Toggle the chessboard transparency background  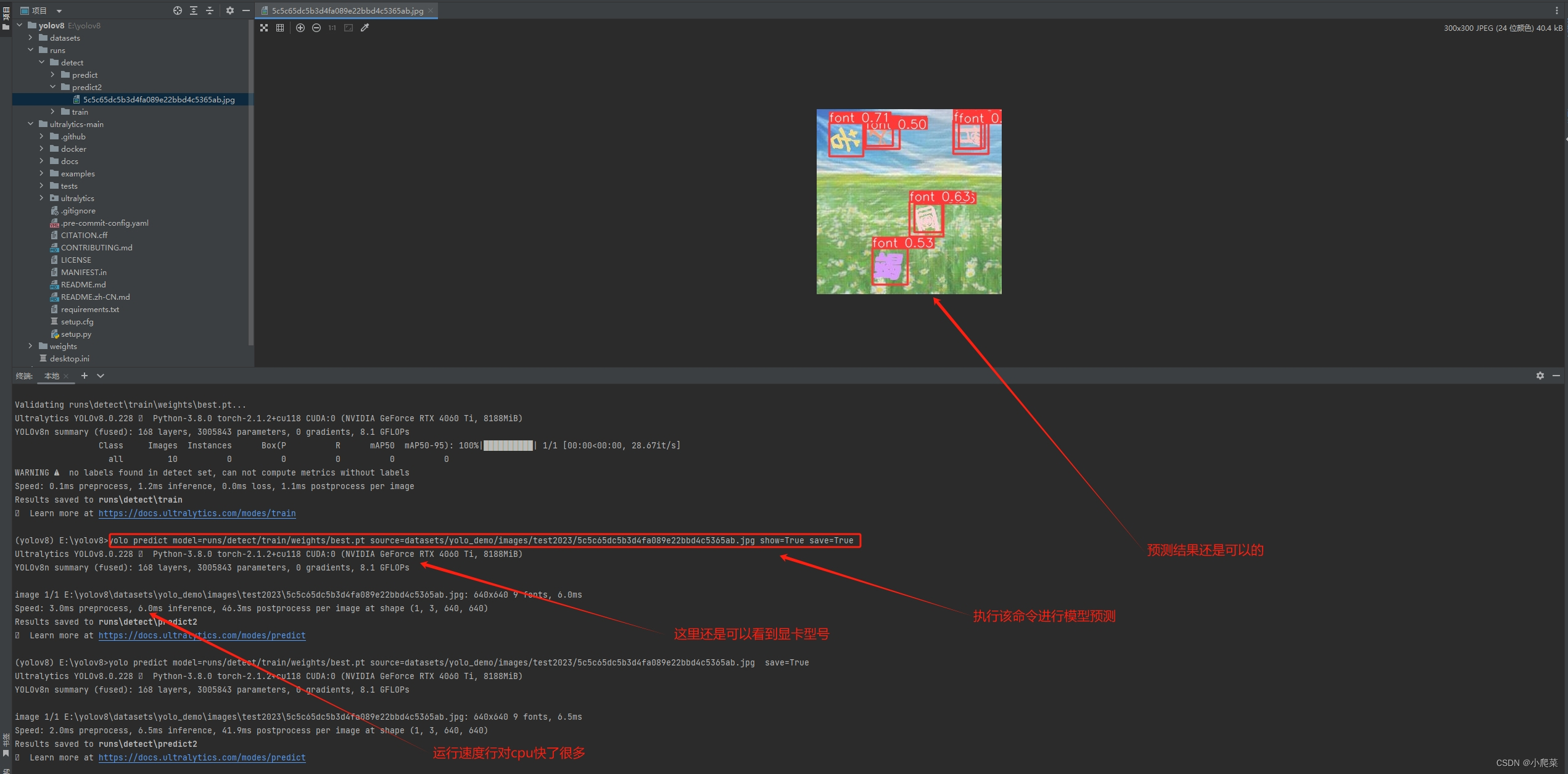tap(264, 28)
